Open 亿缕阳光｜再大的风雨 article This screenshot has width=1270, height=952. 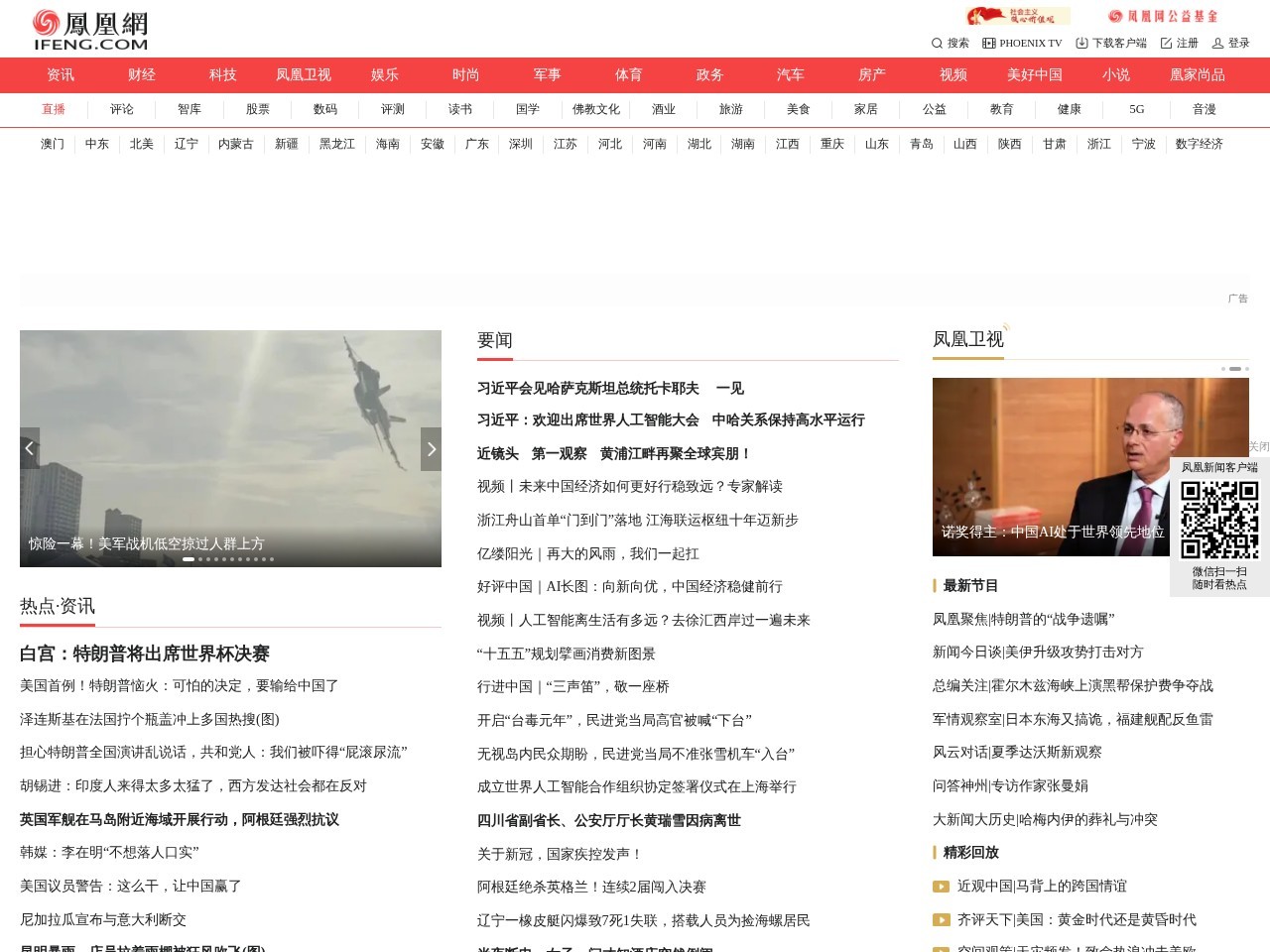pos(588,553)
